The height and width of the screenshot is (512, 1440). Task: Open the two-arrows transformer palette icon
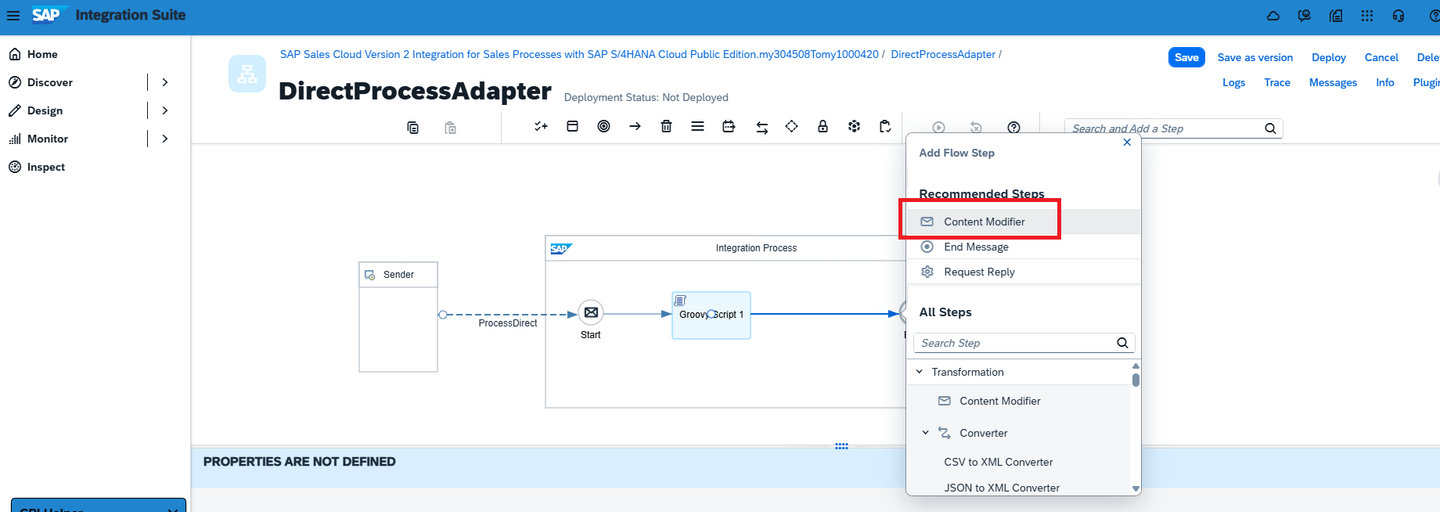[762, 127]
